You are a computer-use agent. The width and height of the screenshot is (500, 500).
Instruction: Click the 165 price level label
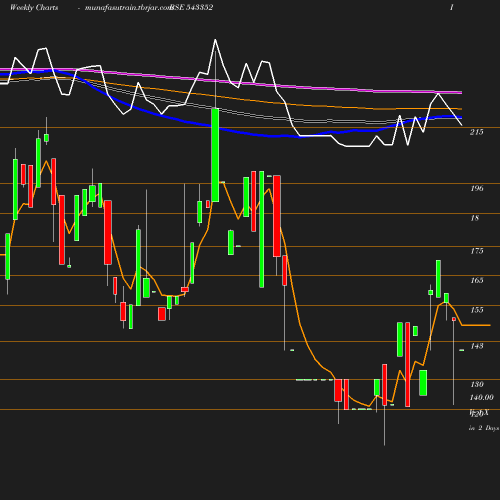point(477,280)
